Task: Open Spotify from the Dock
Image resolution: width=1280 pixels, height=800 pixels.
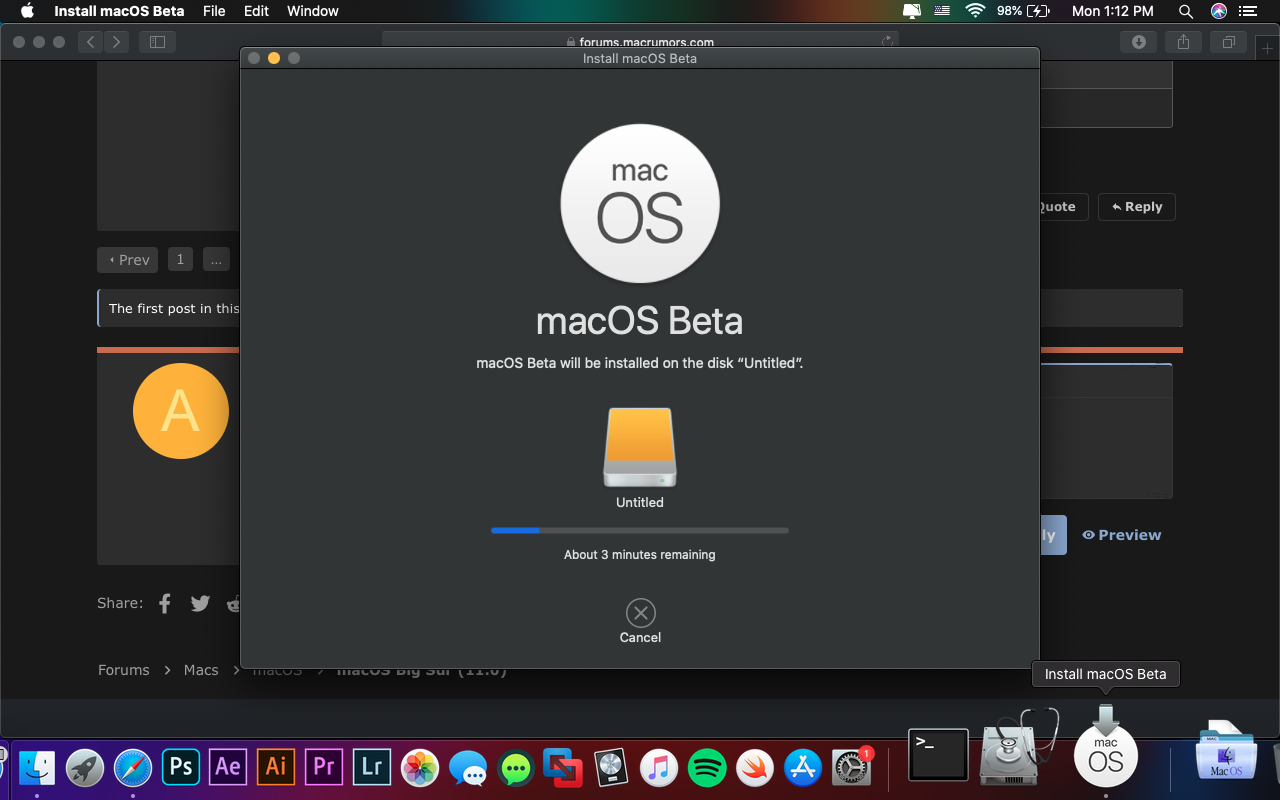Action: (x=707, y=767)
